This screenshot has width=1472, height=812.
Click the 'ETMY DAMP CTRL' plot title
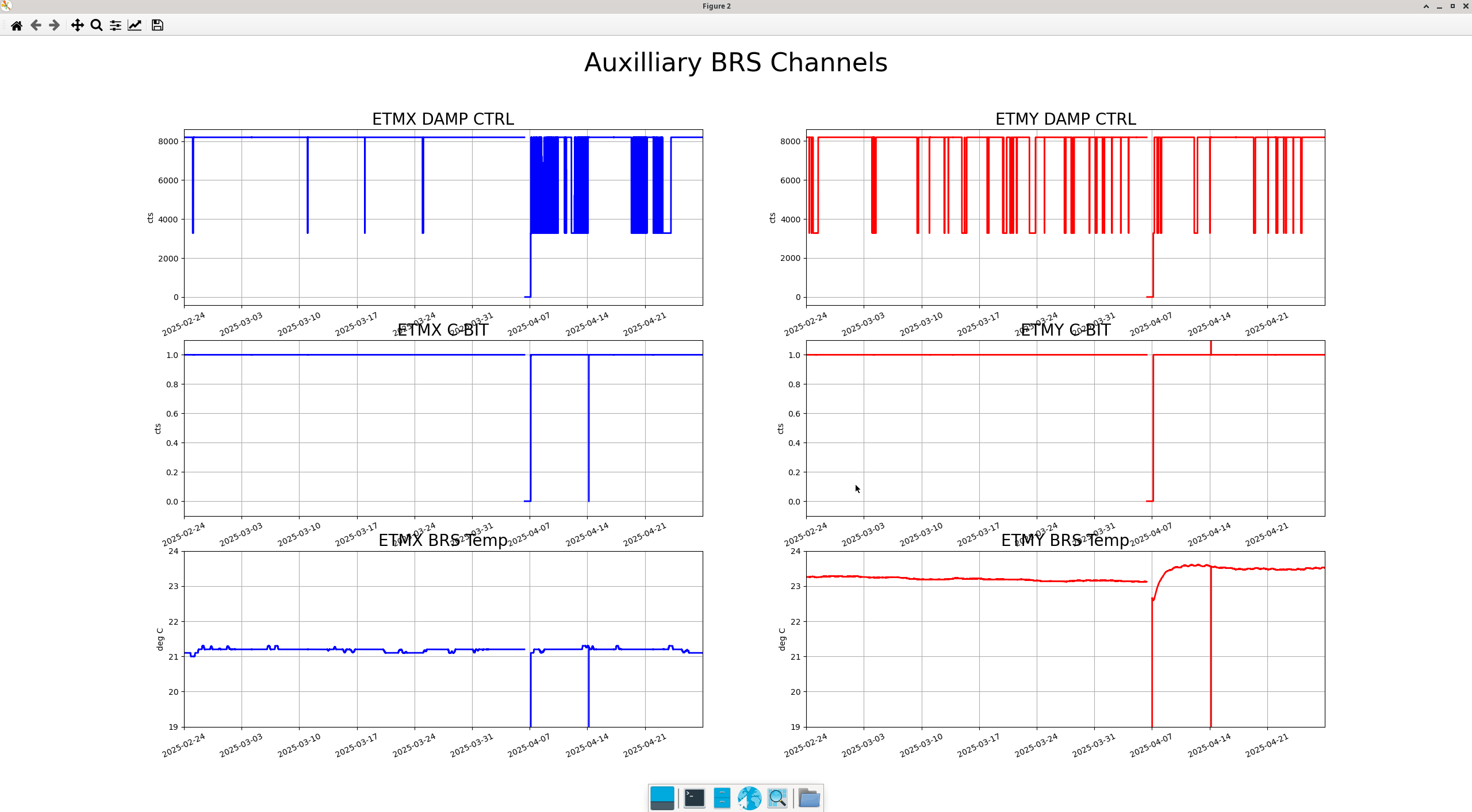1065,119
